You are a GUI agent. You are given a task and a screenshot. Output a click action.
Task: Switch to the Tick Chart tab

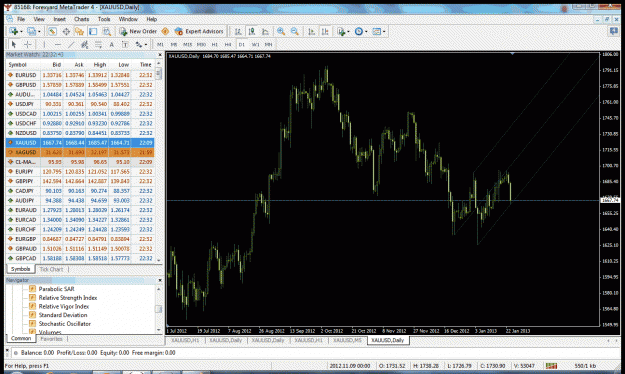[51, 269]
